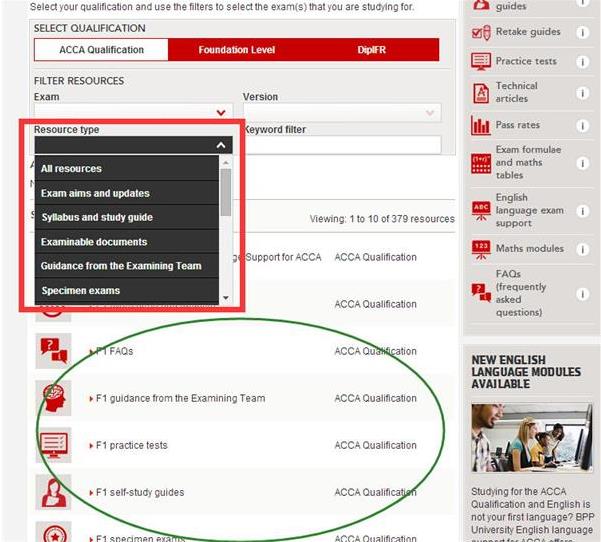
Task: Click the info icon beside sidebar Practice tests
Action: coord(582,62)
